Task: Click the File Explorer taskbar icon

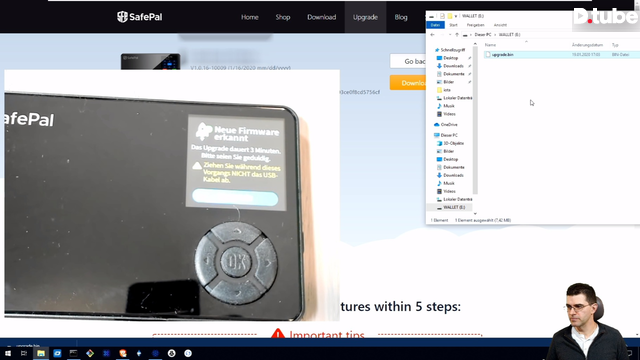Action: (41, 353)
